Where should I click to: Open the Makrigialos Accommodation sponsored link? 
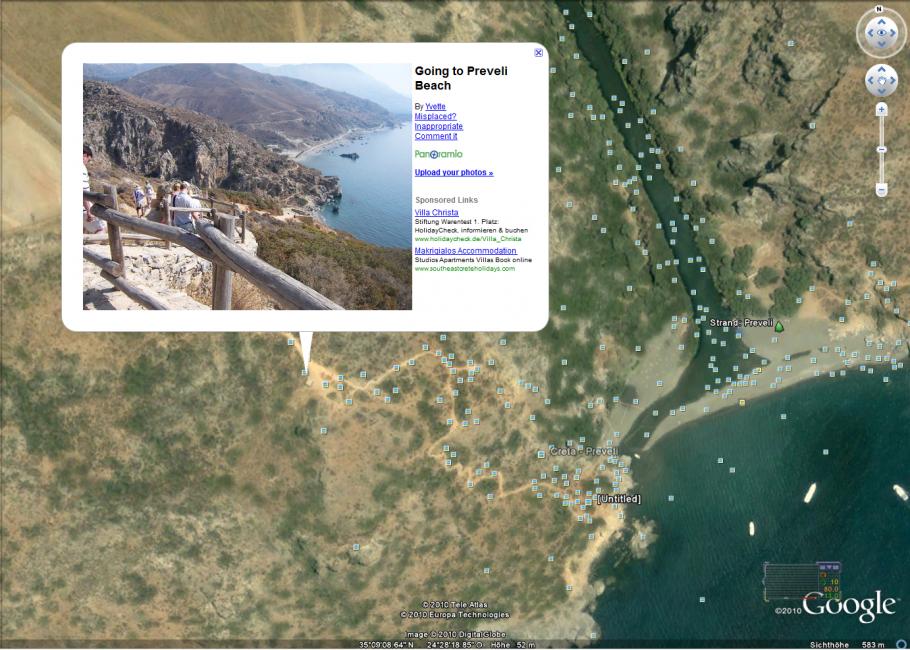(x=465, y=250)
